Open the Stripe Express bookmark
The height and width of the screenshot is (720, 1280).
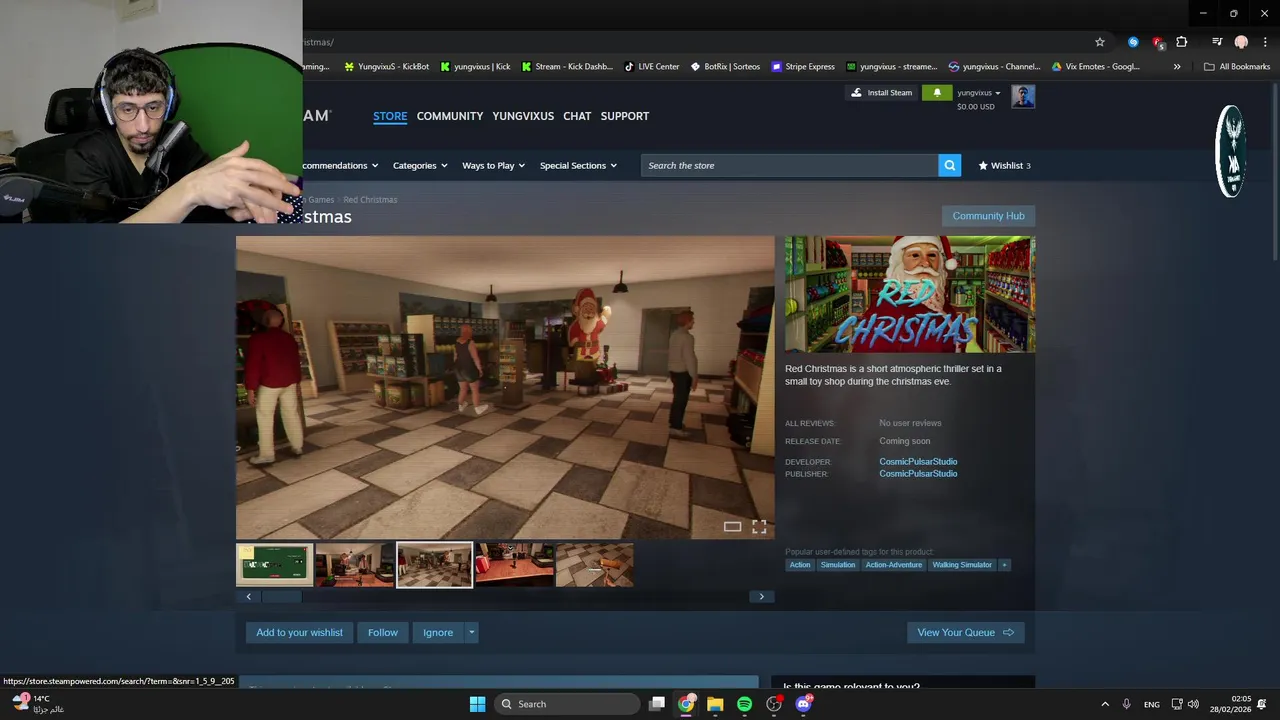tap(803, 67)
